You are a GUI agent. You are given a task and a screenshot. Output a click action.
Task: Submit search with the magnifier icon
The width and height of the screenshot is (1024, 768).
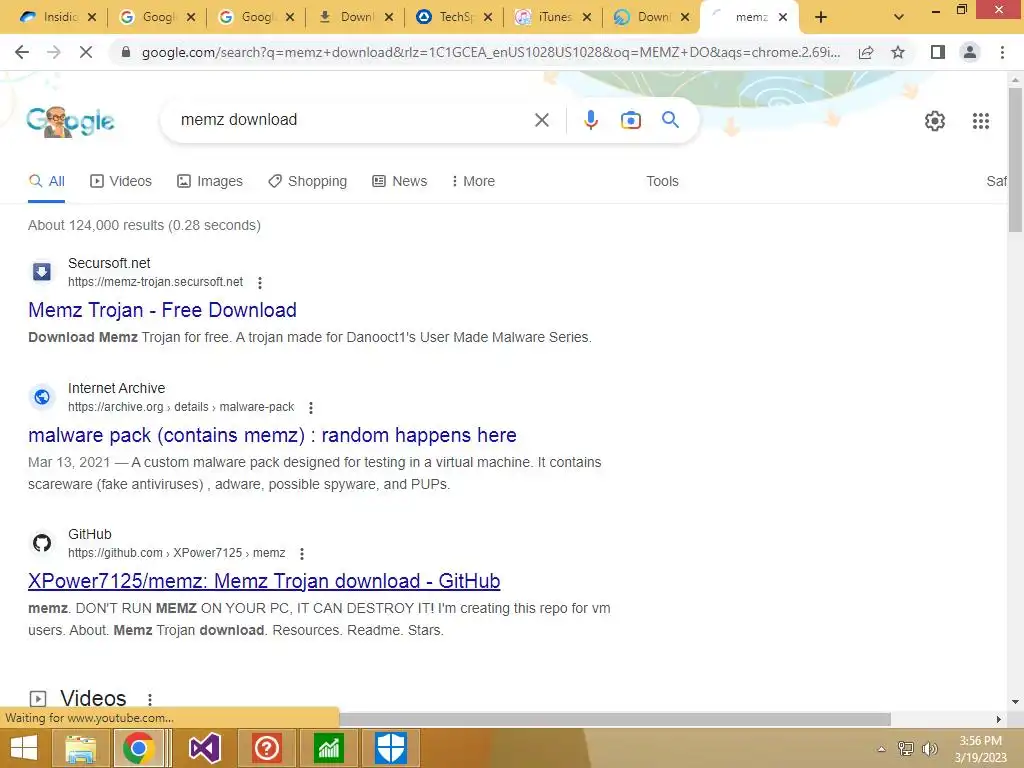(x=670, y=120)
